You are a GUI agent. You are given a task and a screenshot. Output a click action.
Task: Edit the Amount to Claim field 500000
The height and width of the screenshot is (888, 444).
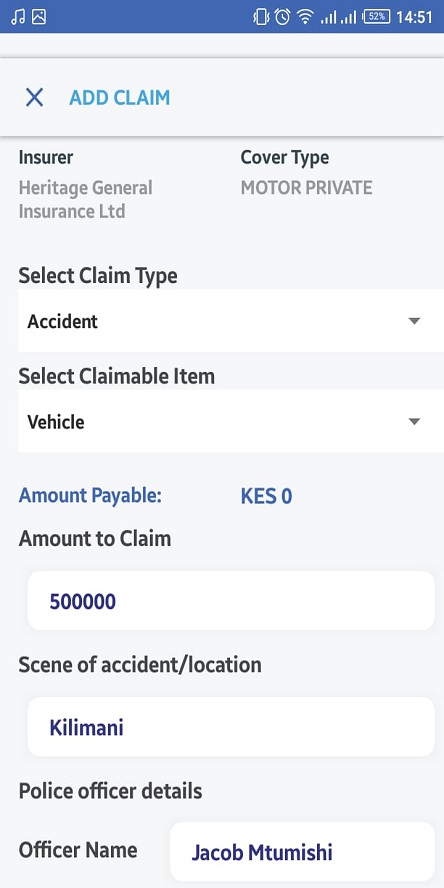[231, 600]
